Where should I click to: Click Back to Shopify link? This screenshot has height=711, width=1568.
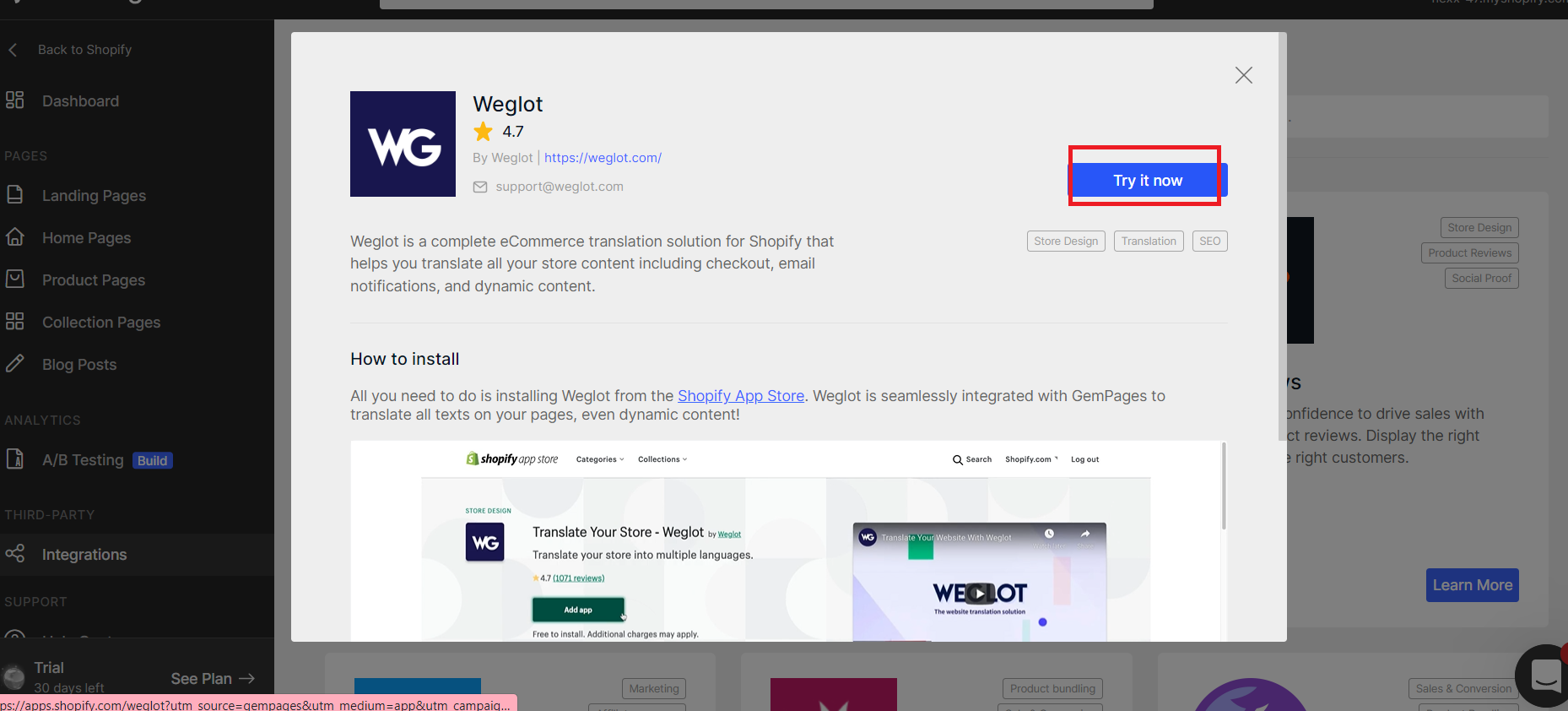[84, 50]
